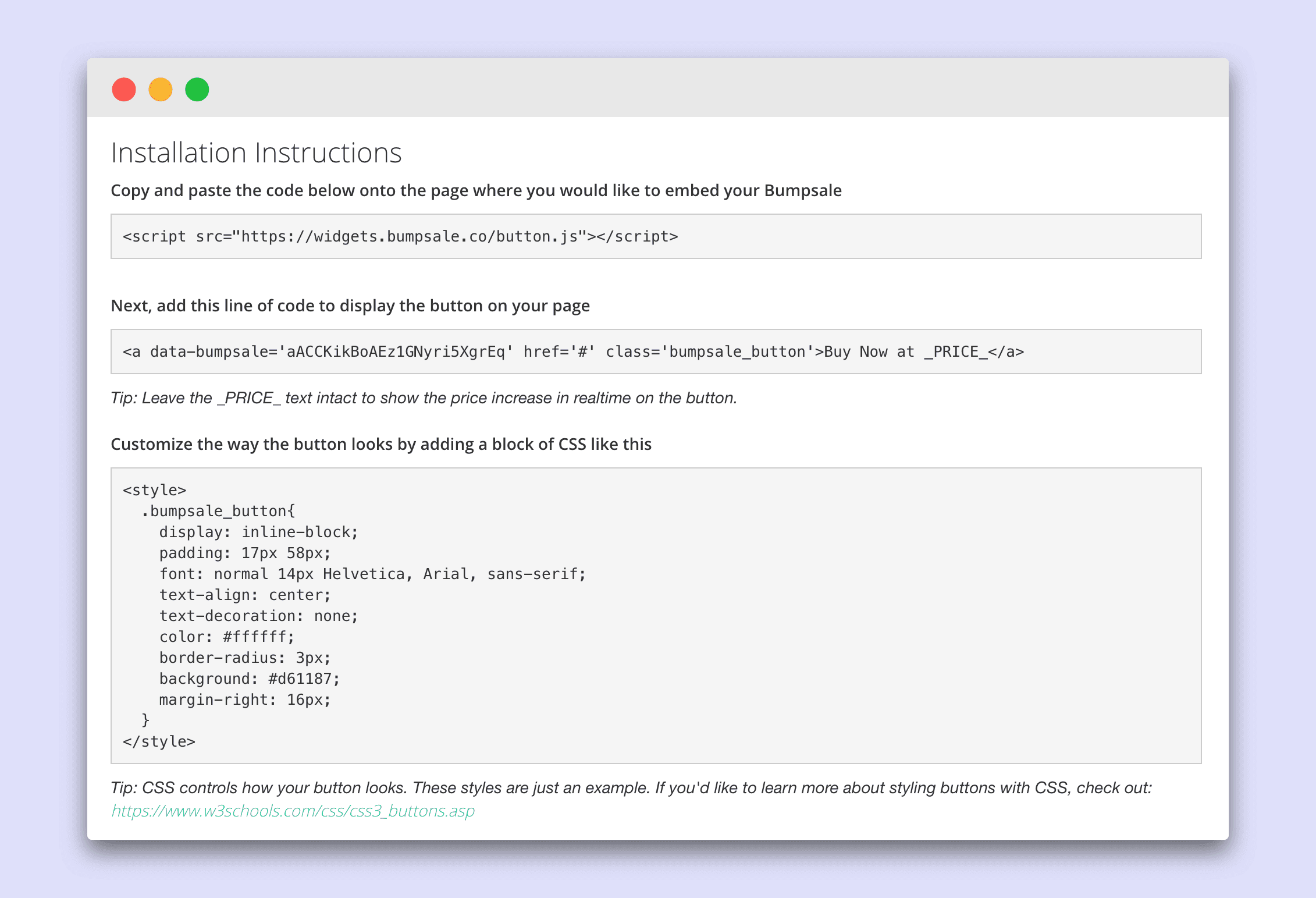The image size is (1316, 898).
Task: Click the _PRICE_ text tip paragraph
Action: pyautogui.click(x=424, y=398)
